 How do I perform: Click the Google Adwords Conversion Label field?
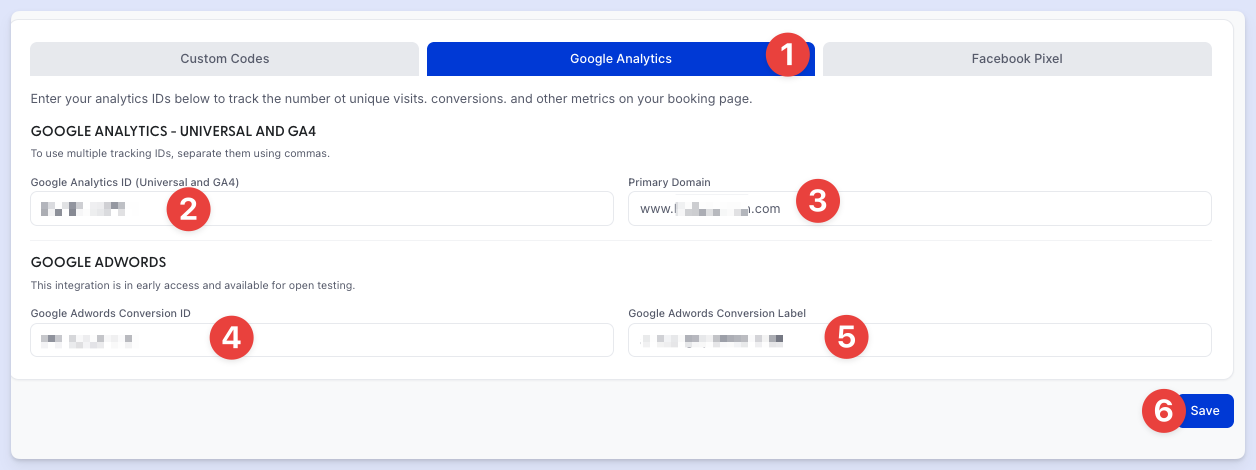pyautogui.click(x=920, y=340)
